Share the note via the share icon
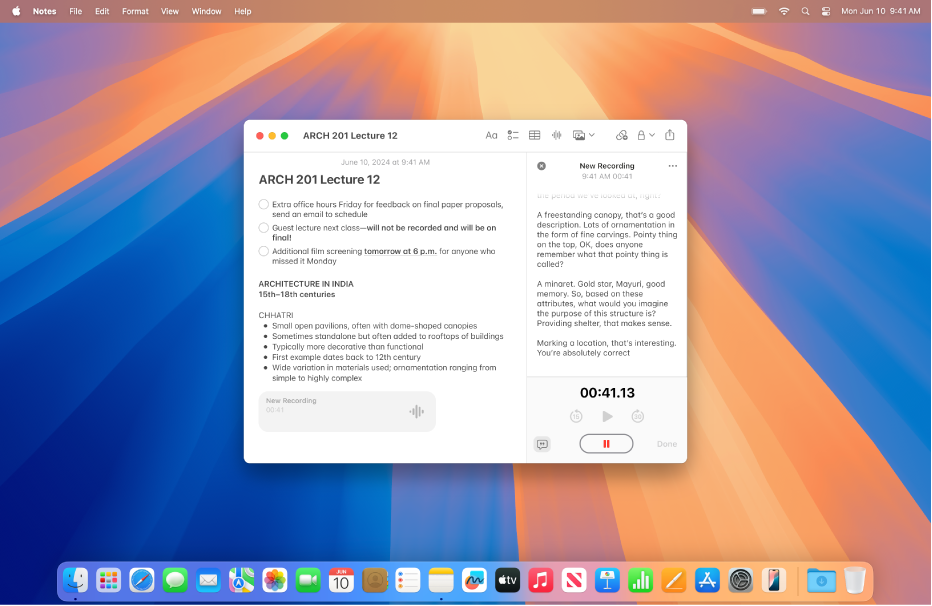 [669, 135]
